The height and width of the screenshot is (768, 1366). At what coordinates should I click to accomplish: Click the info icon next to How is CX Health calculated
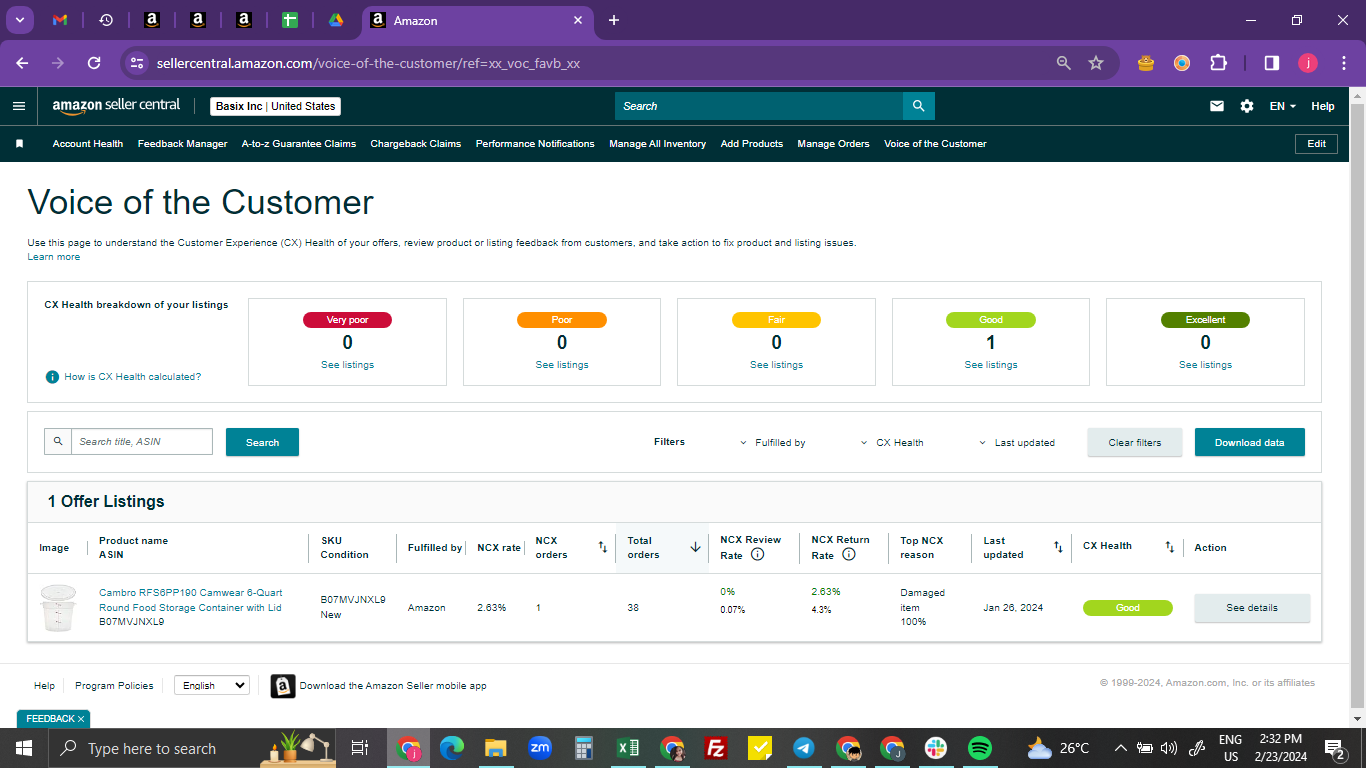[x=52, y=377]
